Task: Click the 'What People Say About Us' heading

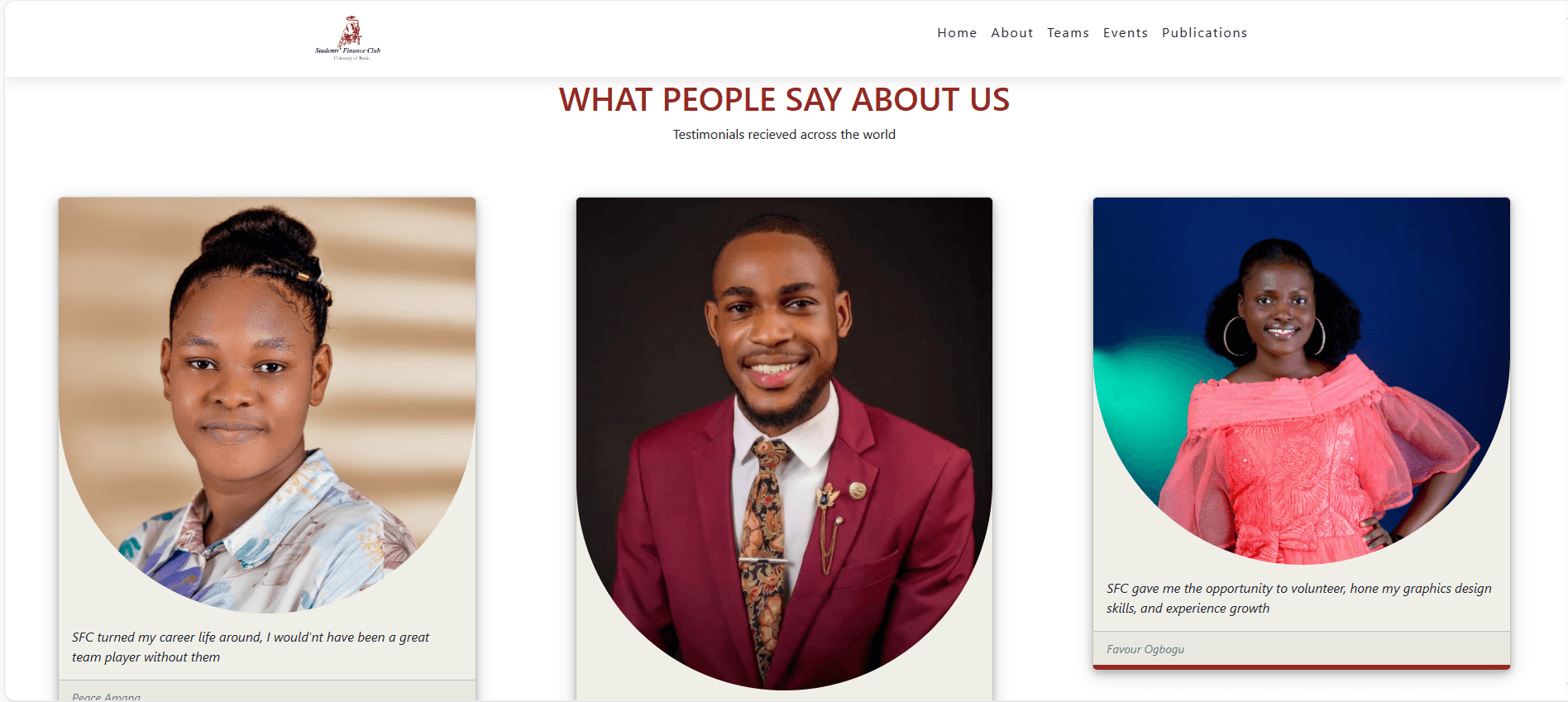Action: (x=784, y=99)
